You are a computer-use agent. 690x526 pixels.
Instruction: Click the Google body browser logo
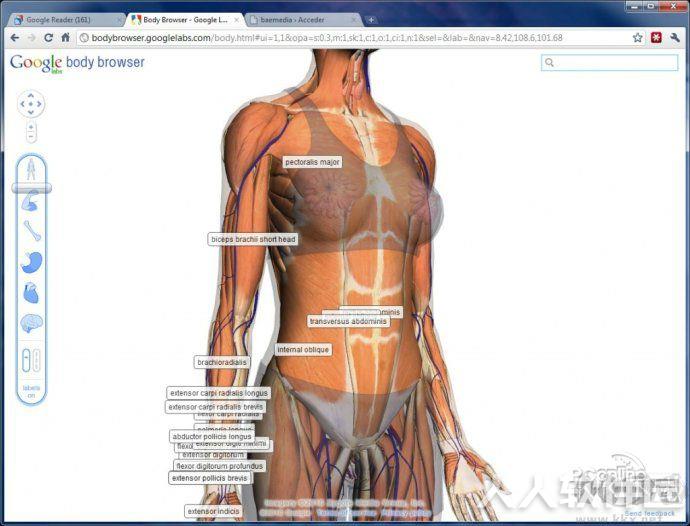[x=77, y=63]
